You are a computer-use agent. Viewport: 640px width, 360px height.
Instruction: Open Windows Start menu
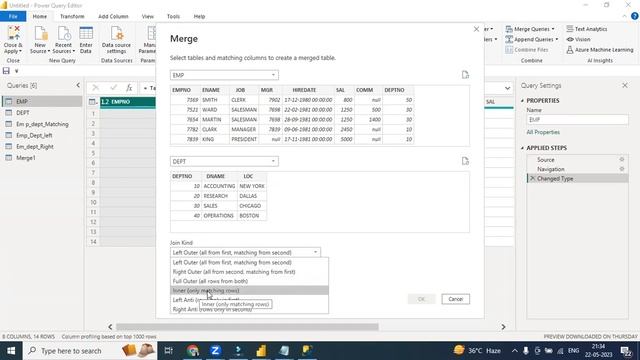click(11, 351)
